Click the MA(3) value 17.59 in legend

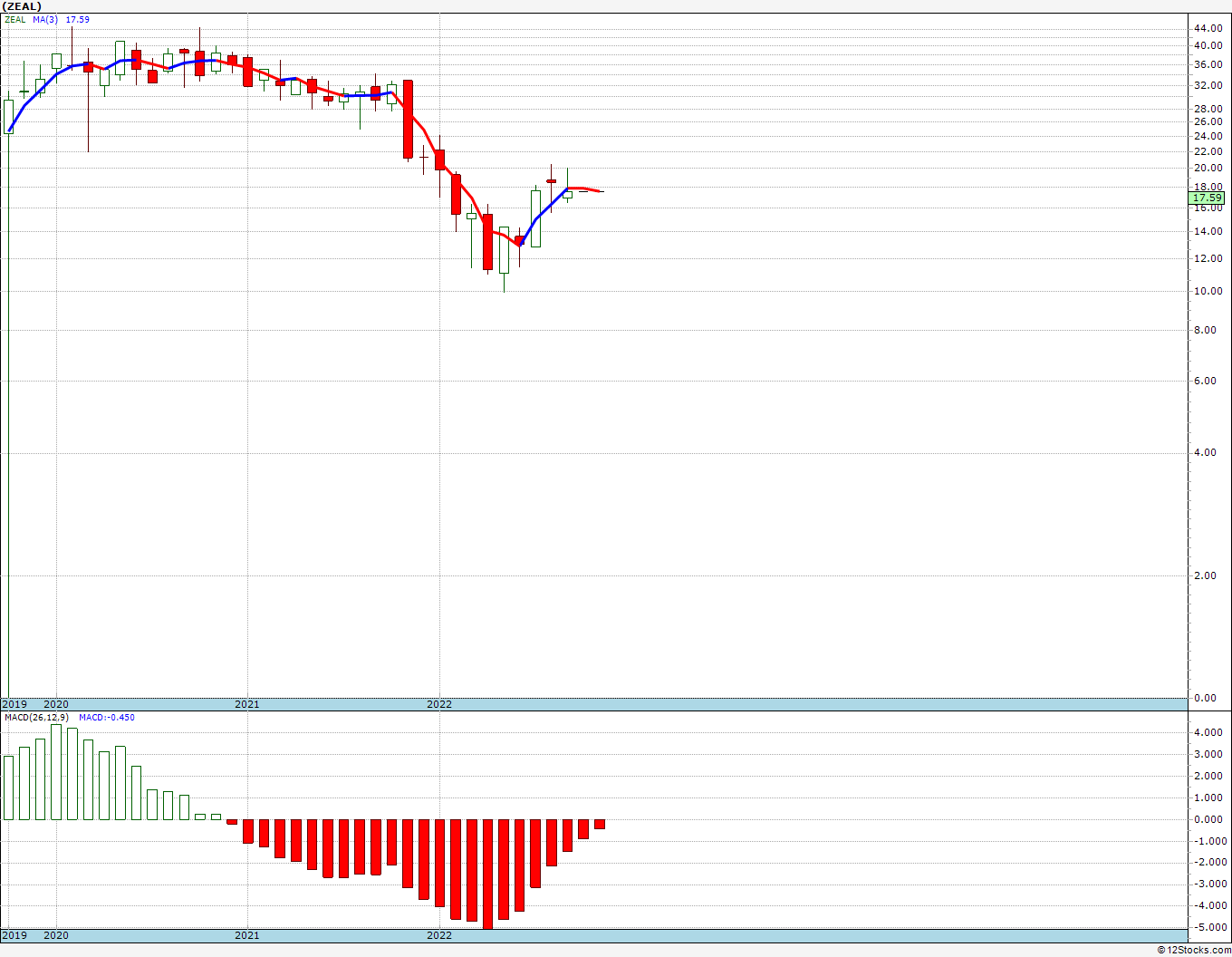click(77, 19)
